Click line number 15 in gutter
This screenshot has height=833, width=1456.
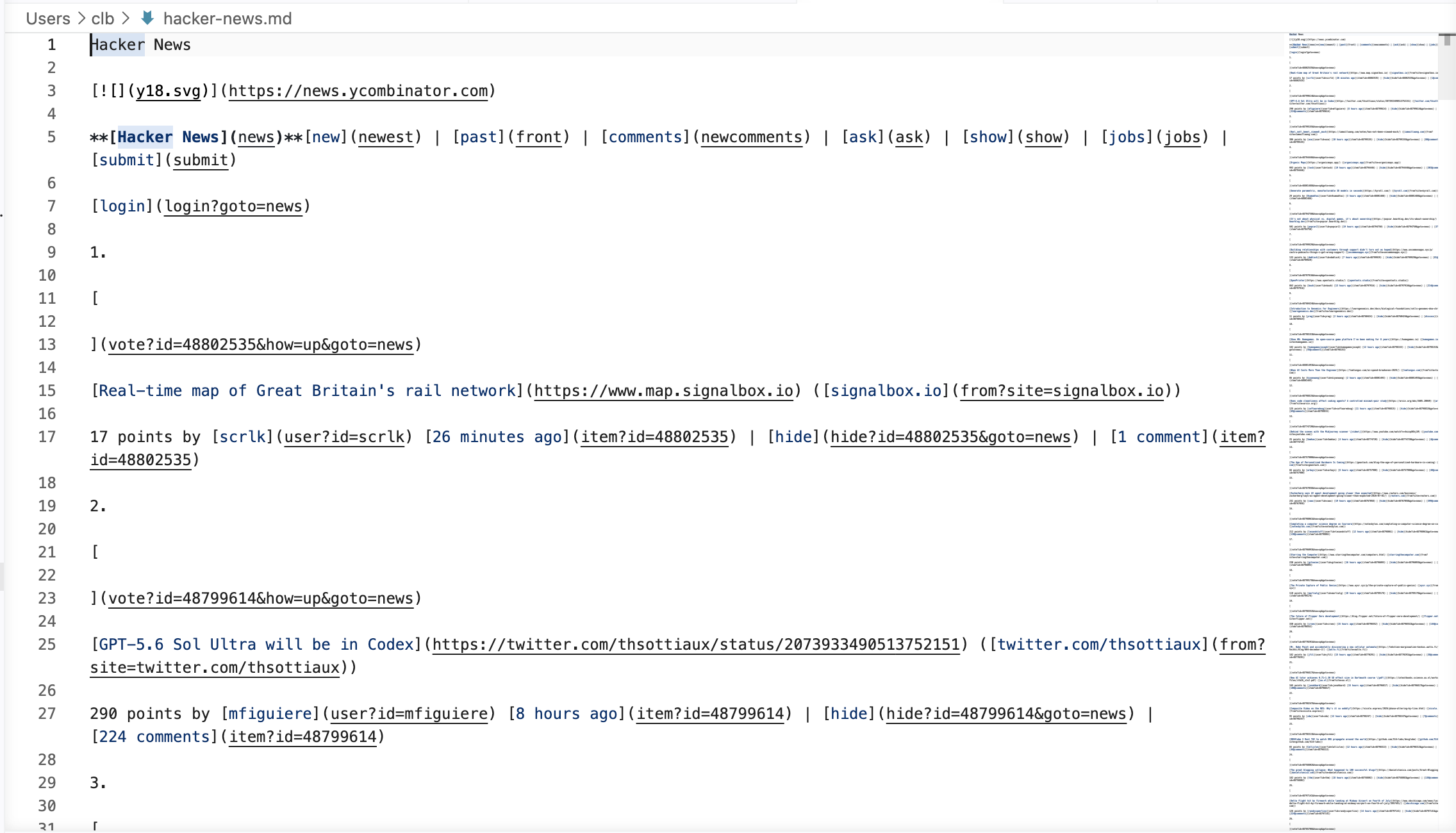[47, 391]
